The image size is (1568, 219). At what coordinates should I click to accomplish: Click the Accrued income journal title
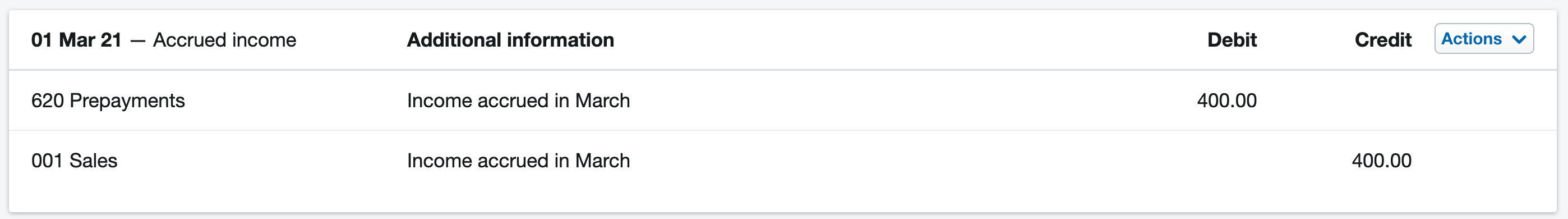coord(225,40)
